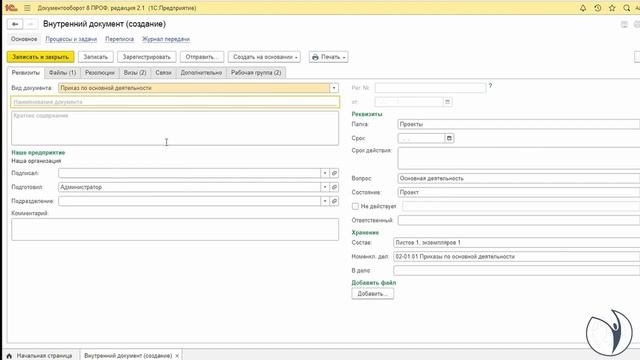Screen dimensions: 640x360
Task: Switch to the Файлы (1) tab
Action: [x=62, y=73]
